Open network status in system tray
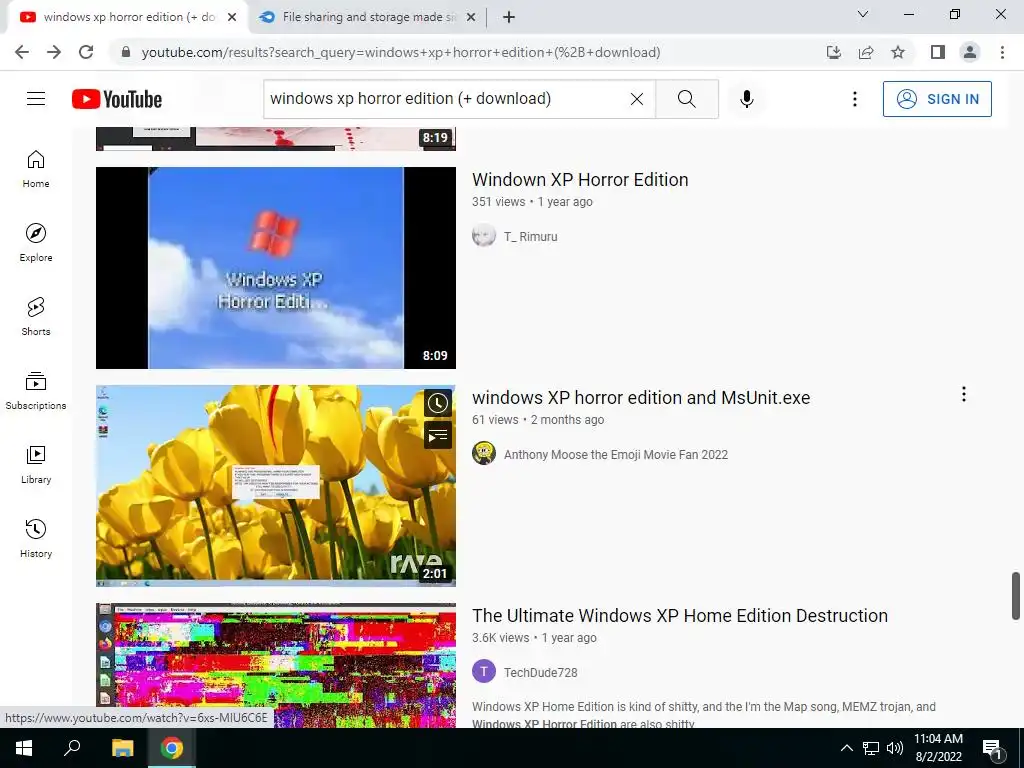 [871, 748]
